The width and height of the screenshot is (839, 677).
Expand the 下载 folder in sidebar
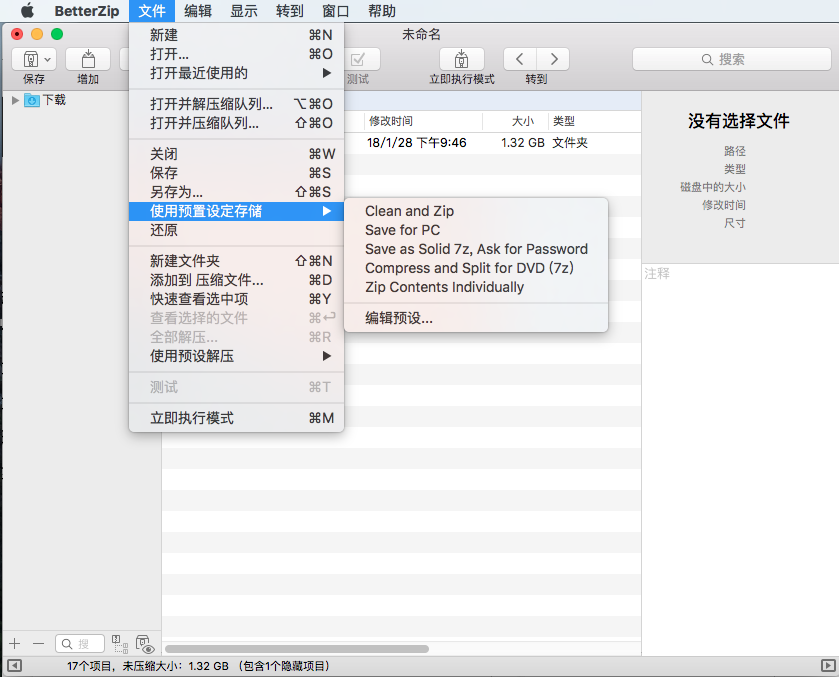(15, 100)
